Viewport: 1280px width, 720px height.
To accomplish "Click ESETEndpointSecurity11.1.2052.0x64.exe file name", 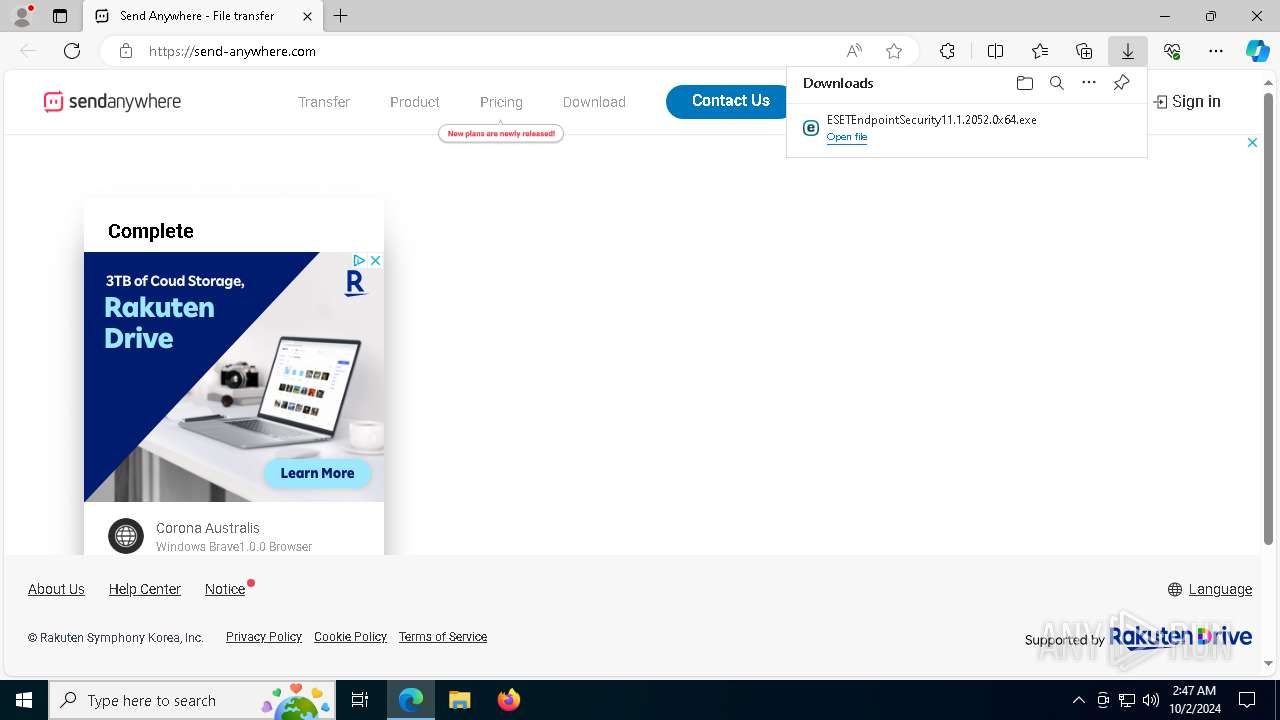I will pyautogui.click(x=931, y=119).
